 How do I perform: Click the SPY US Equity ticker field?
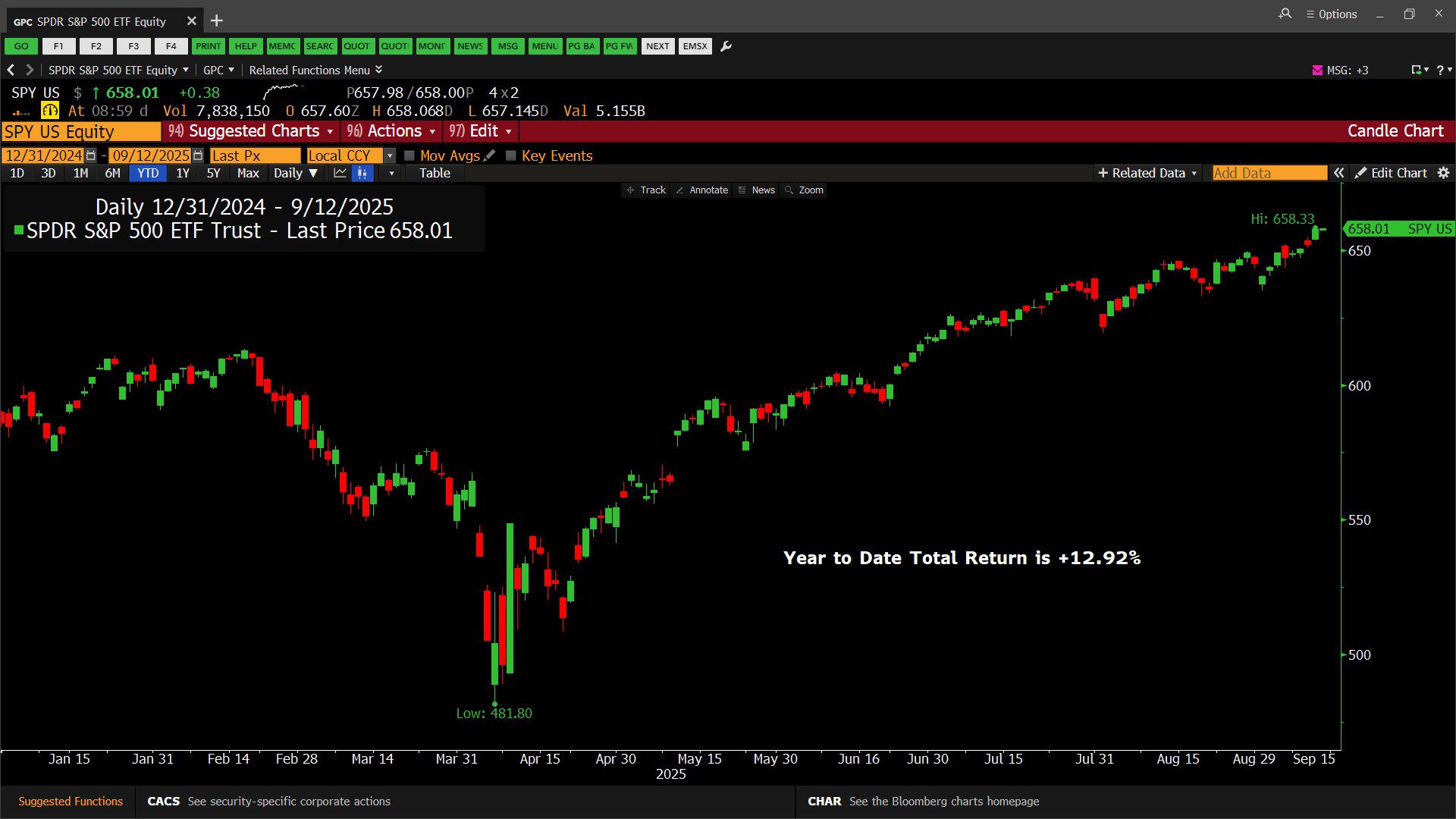pyautogui.click(x=81, y=131)
